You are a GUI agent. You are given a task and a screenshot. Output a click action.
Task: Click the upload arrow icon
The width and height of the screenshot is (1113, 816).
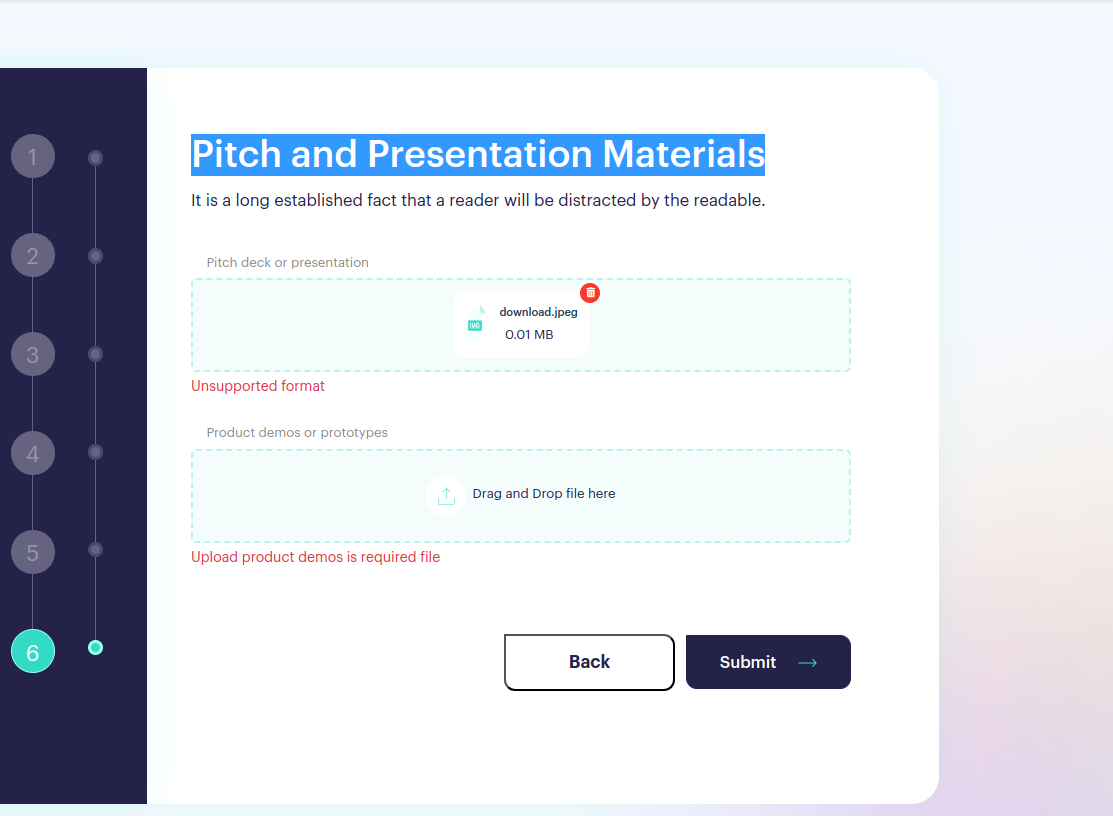(446, 496)
